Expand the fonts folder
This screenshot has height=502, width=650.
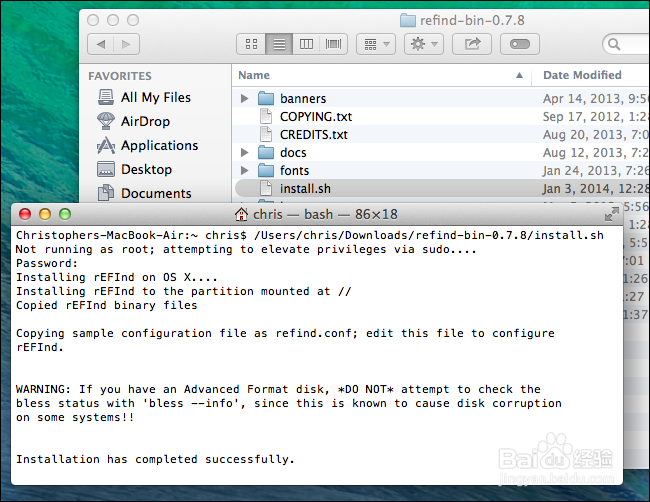[245, 170]
